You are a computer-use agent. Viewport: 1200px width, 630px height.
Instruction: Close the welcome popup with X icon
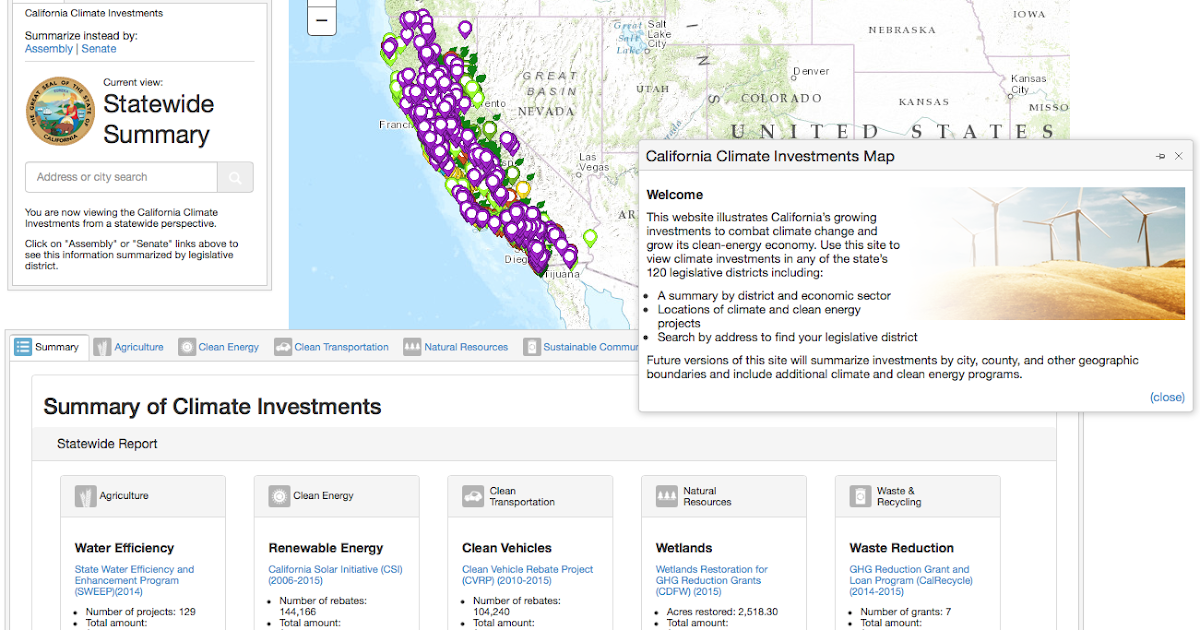point(1179,156)
